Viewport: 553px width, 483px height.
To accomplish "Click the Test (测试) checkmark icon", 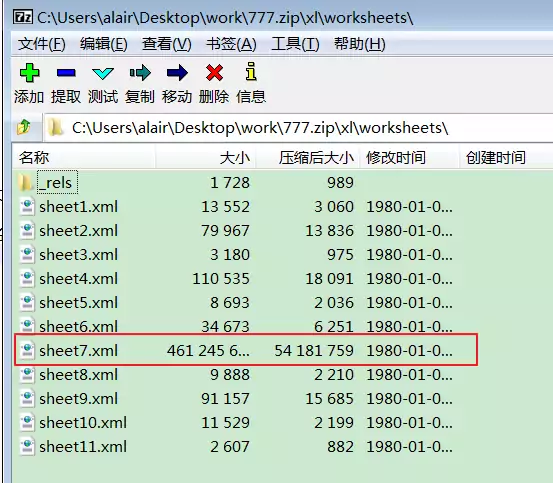I will coord(103,73).
